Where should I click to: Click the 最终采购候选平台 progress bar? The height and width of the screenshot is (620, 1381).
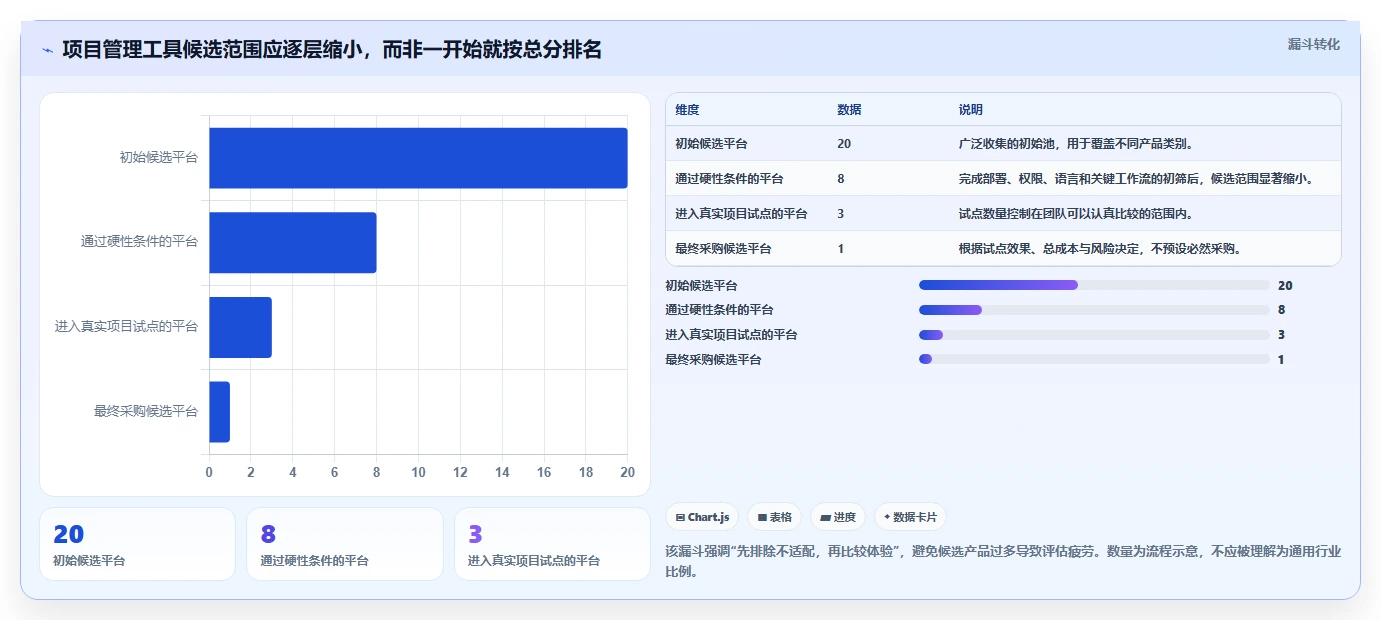1094,359
